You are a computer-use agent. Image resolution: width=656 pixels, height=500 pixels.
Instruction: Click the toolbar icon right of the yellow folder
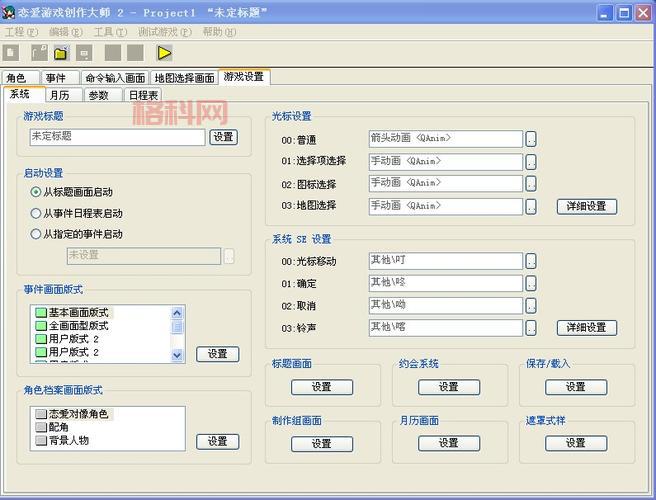tap(84, 53)
